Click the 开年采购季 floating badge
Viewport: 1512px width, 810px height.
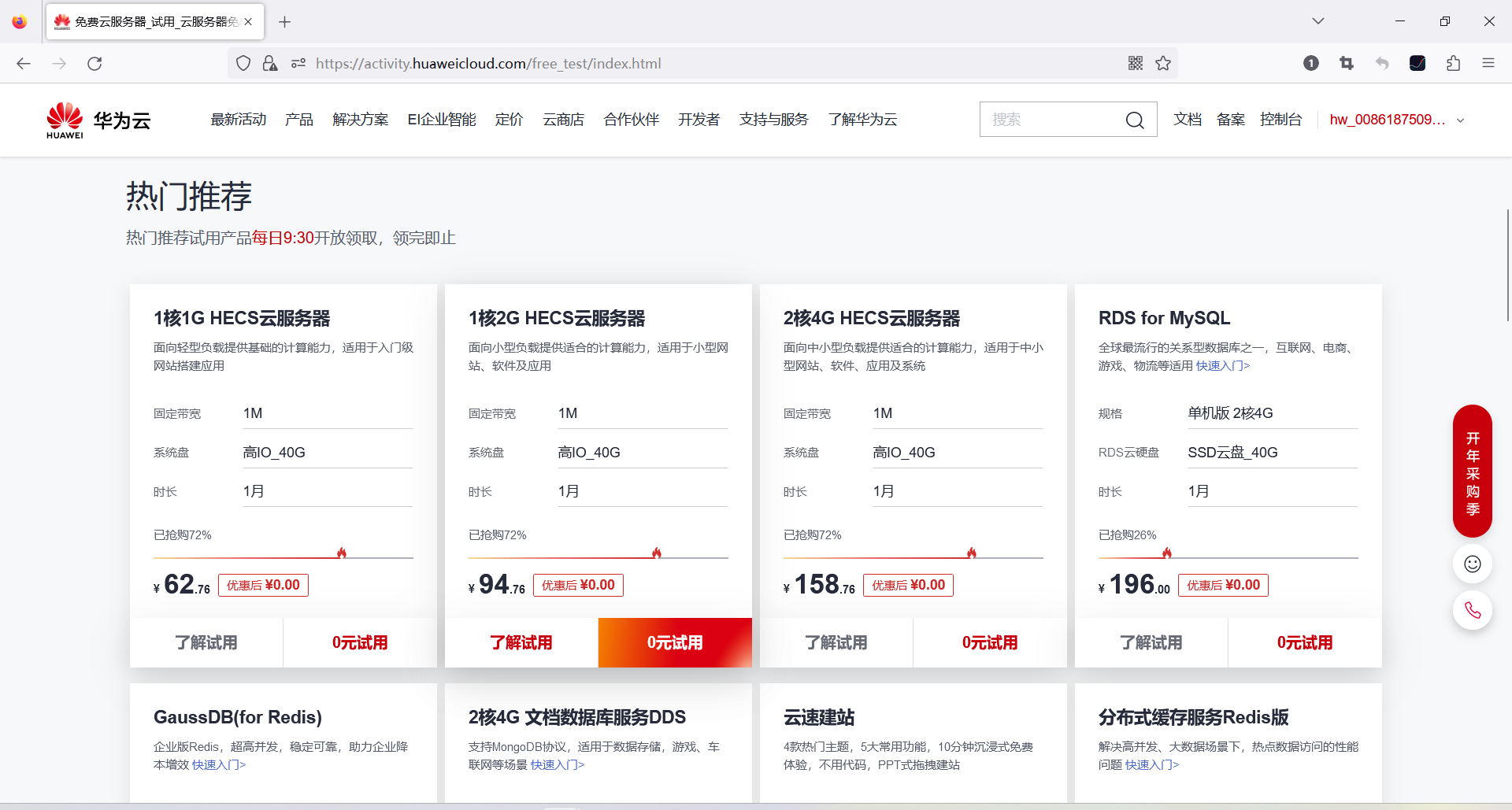(x=1473, y=472)
